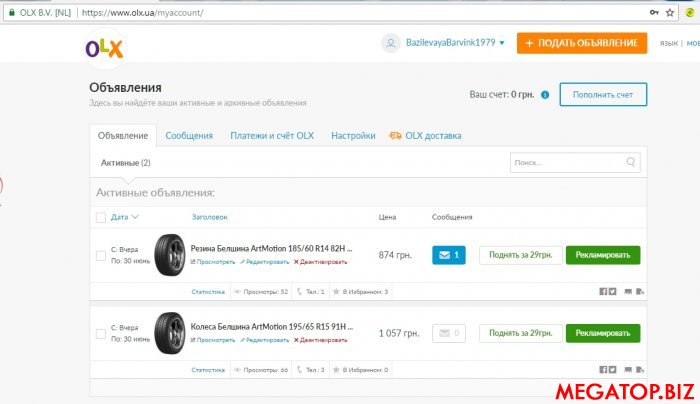
Task: Click the magnifier icon in the search field
Action: coord(630,162)
